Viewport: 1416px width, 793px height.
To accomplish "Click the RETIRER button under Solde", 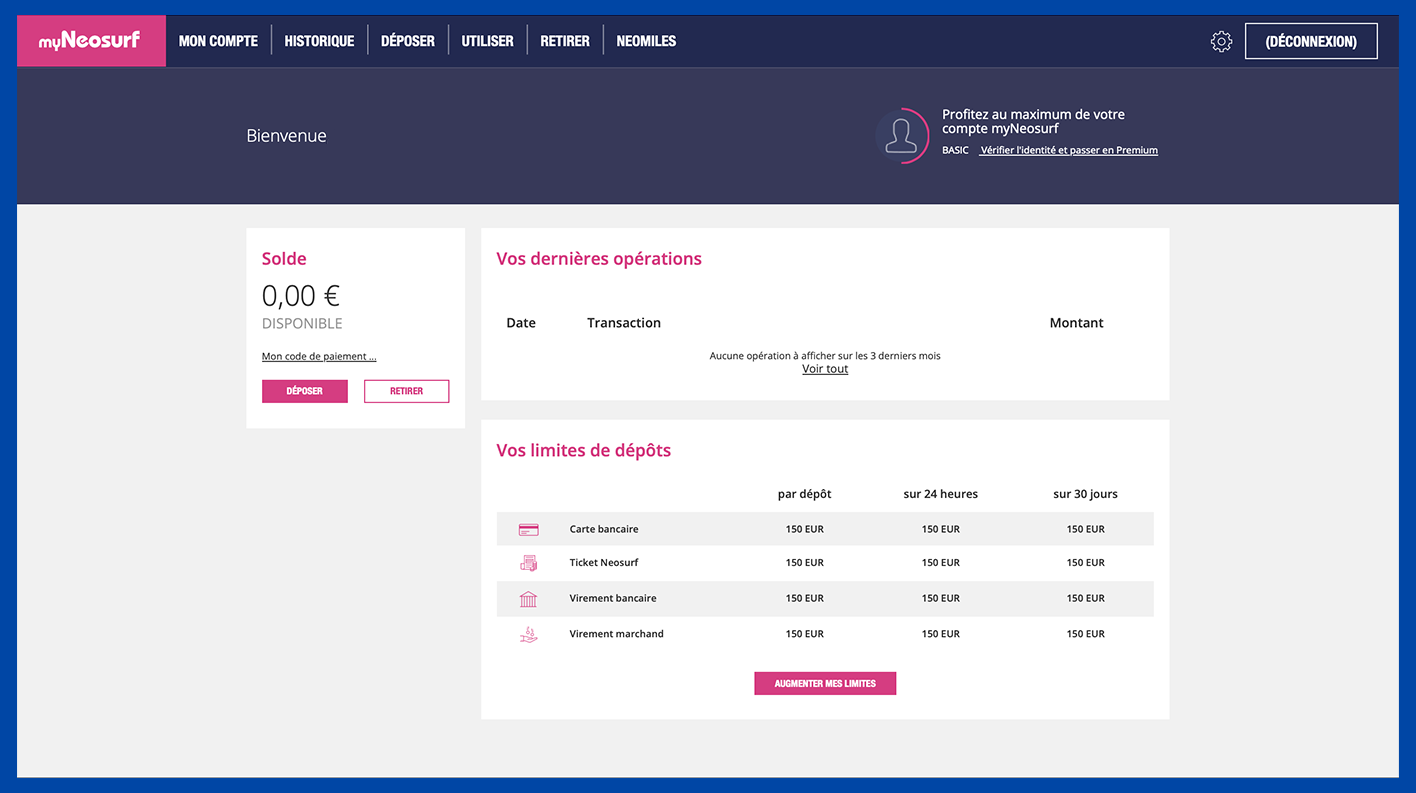I will click(x=406, y=391).
